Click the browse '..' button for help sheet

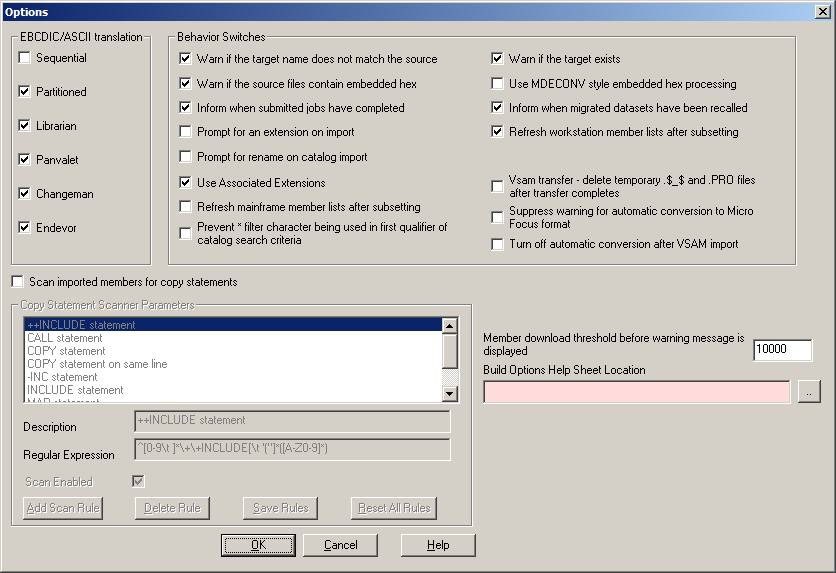tap(809, 392)
